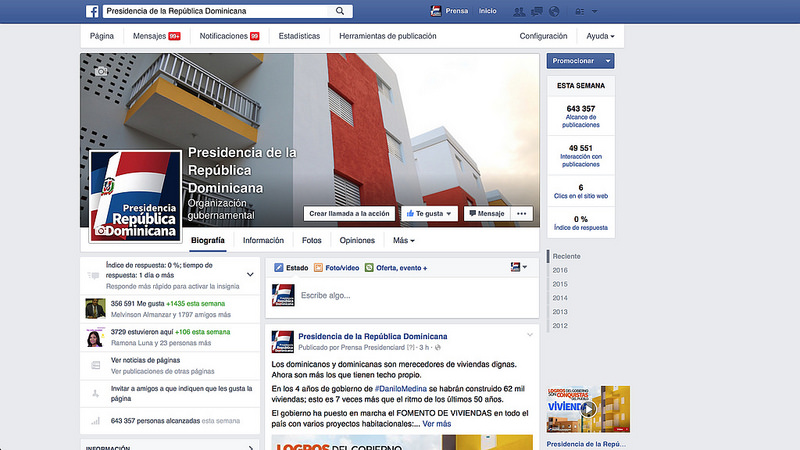Click post title Presidencia de la República Dominicana

[372, 336]
